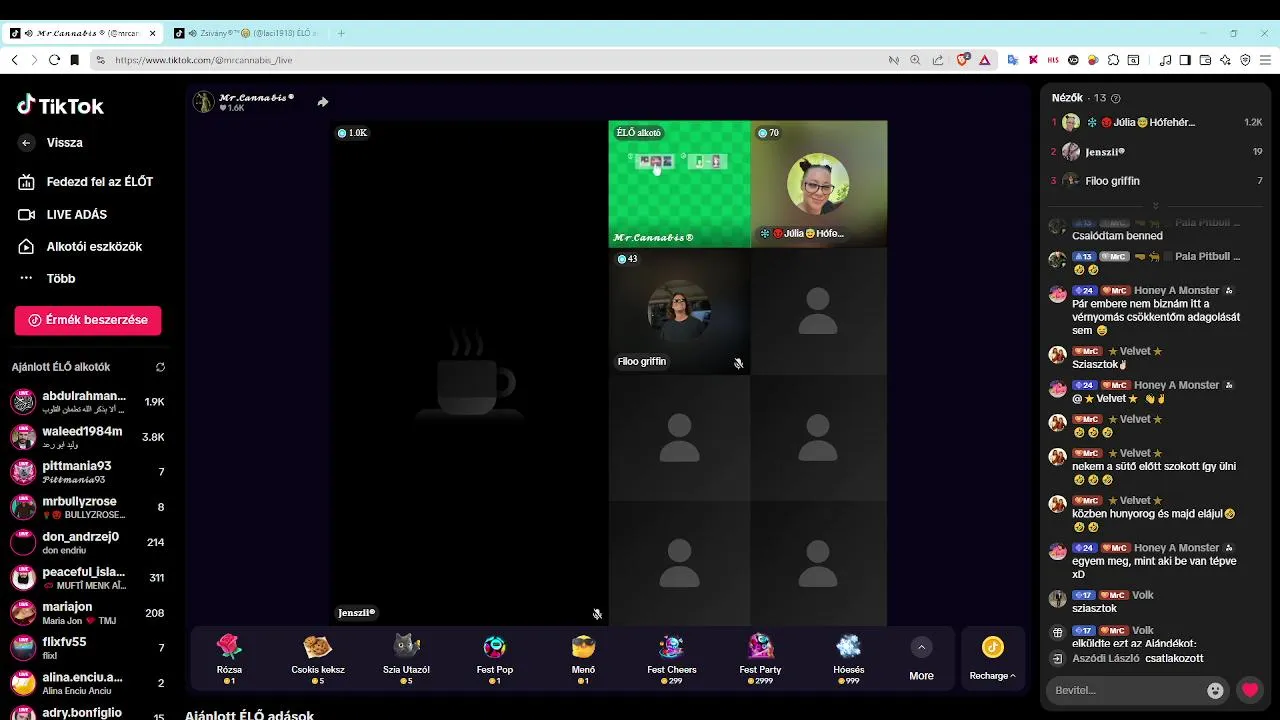Open Leo AI sparkle icon
This screenshot has width=1280, height=720.
pyautogui.click(x=1225, y=60)
